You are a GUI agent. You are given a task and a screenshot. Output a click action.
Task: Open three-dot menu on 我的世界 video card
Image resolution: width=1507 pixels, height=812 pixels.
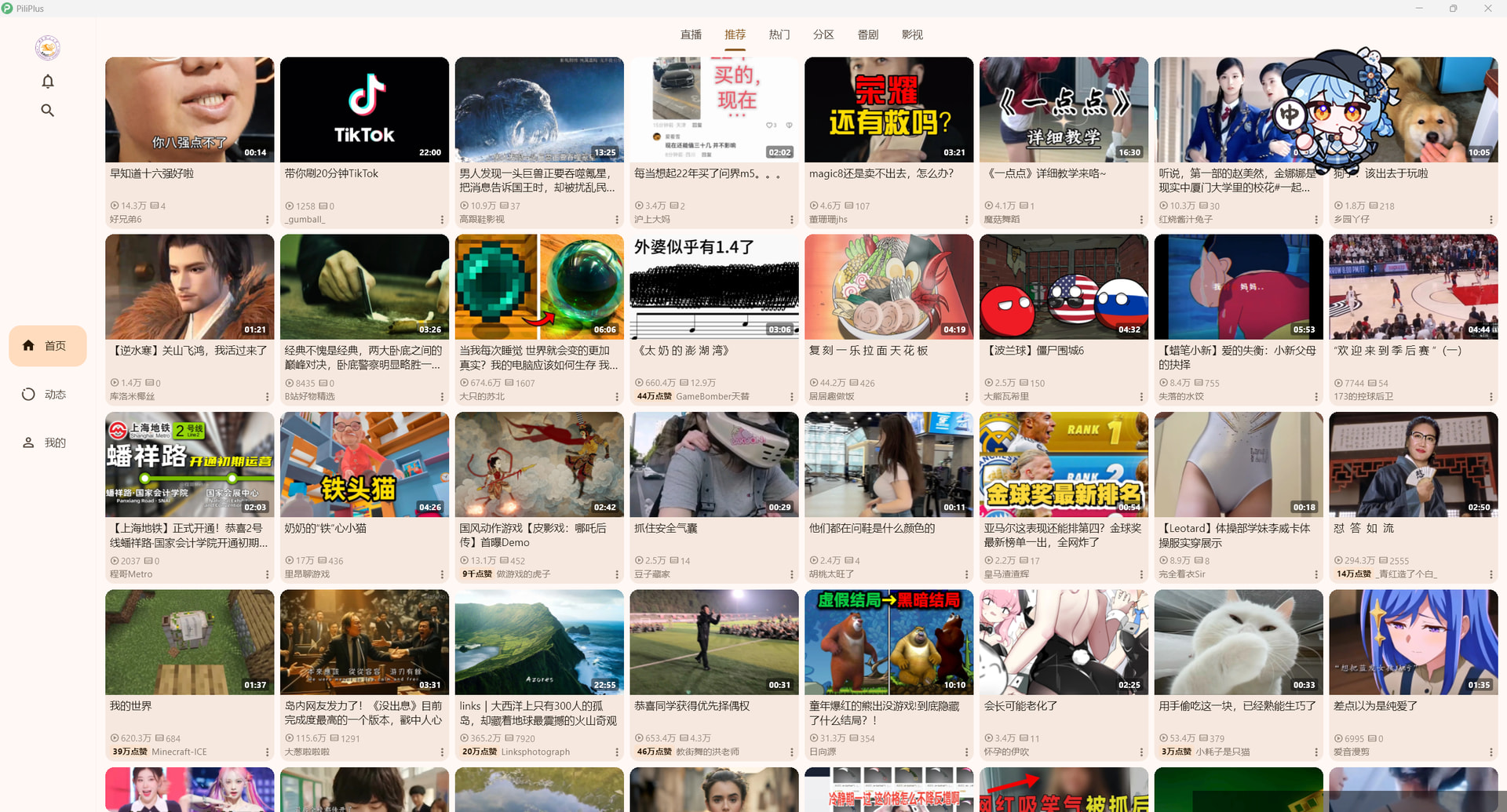[267, 752]
